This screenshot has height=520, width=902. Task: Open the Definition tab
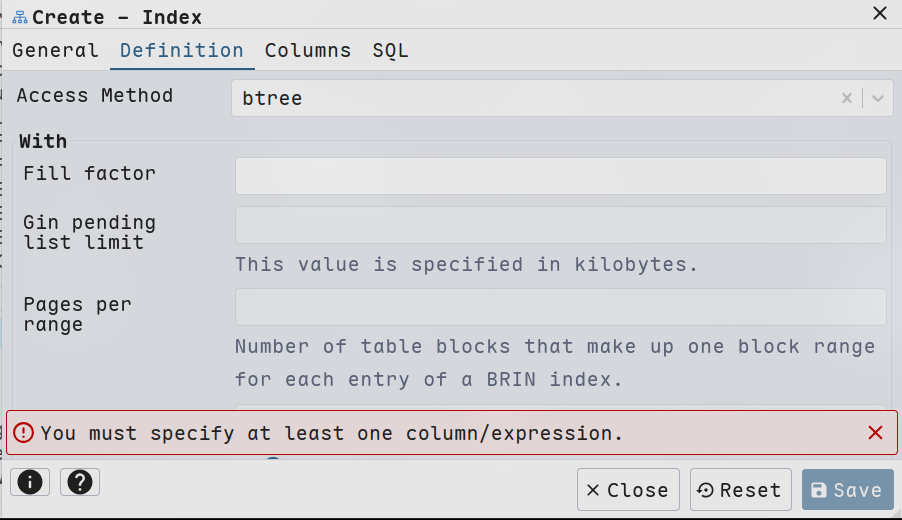[x=182, y=50]
